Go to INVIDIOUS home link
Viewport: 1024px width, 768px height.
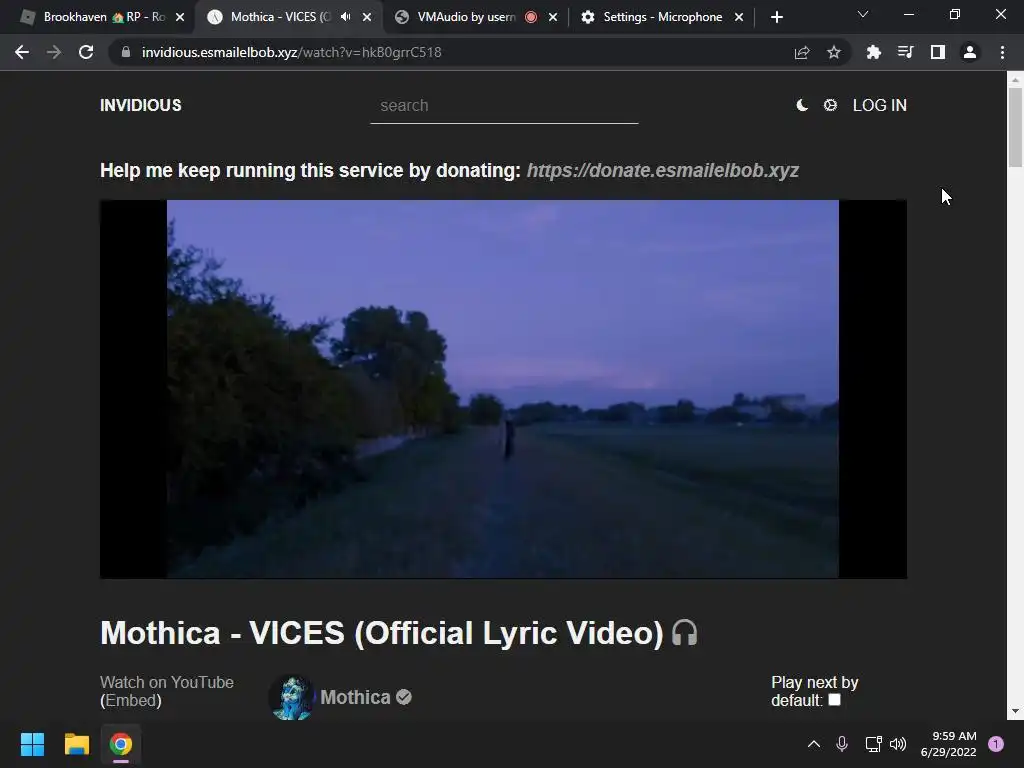(x=140, y=105)
